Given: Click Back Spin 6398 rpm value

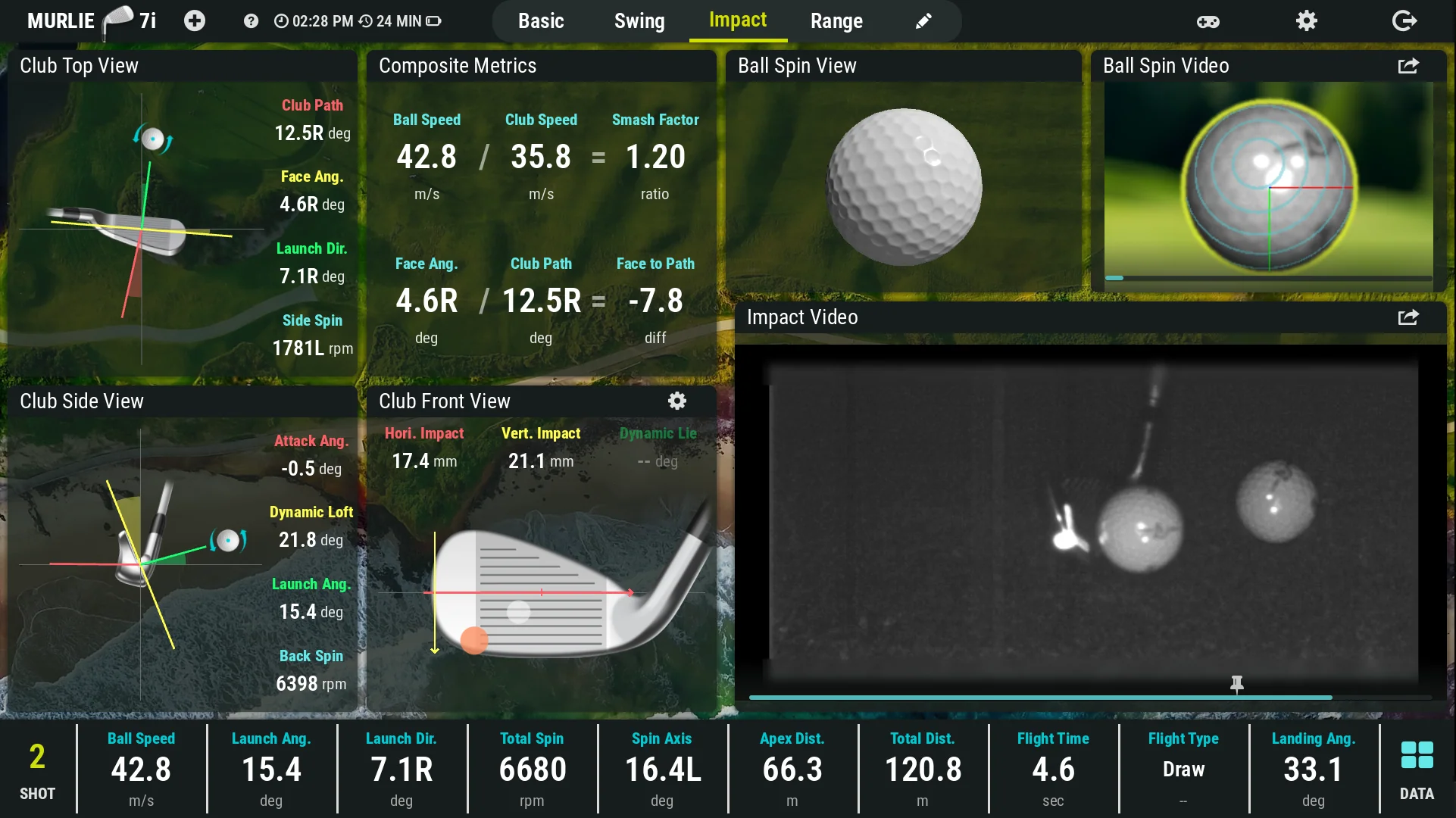Looking at the screenshot, I should [x=311, y=683].
